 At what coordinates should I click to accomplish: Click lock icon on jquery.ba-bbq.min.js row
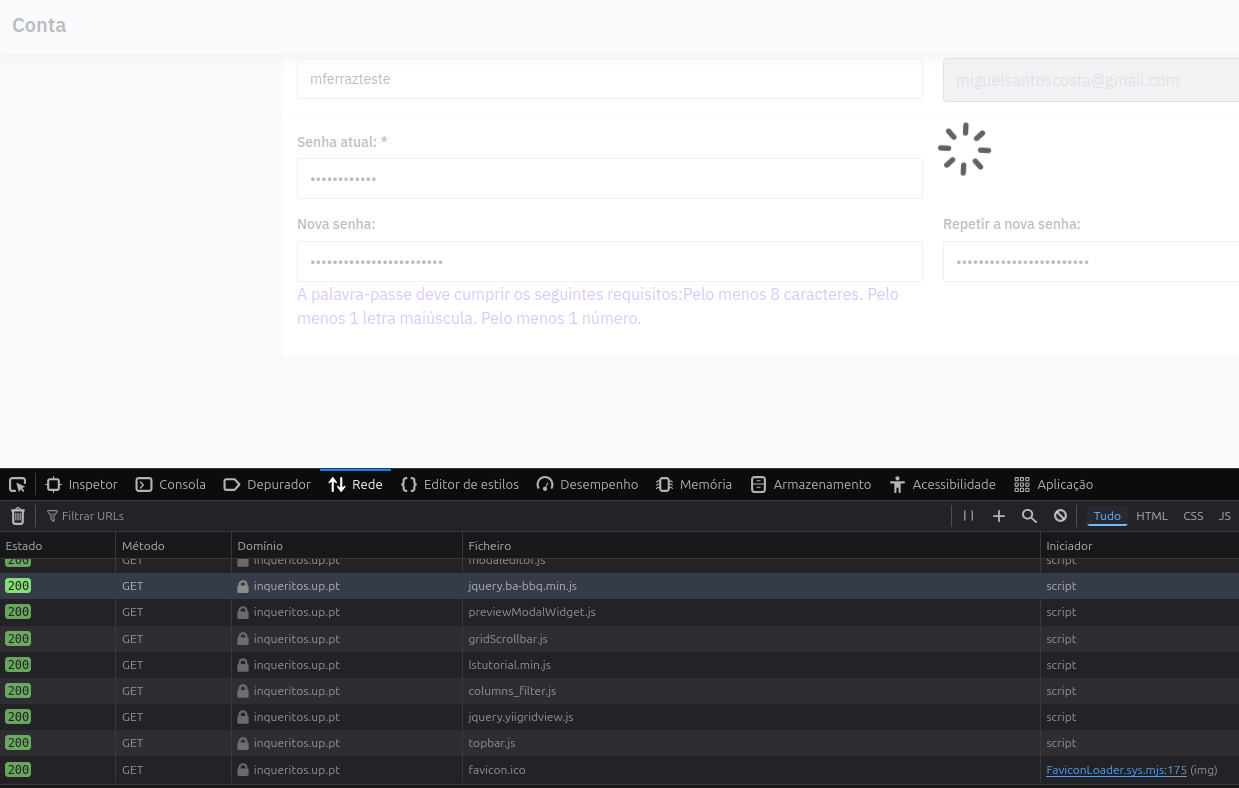coord(242,586)
